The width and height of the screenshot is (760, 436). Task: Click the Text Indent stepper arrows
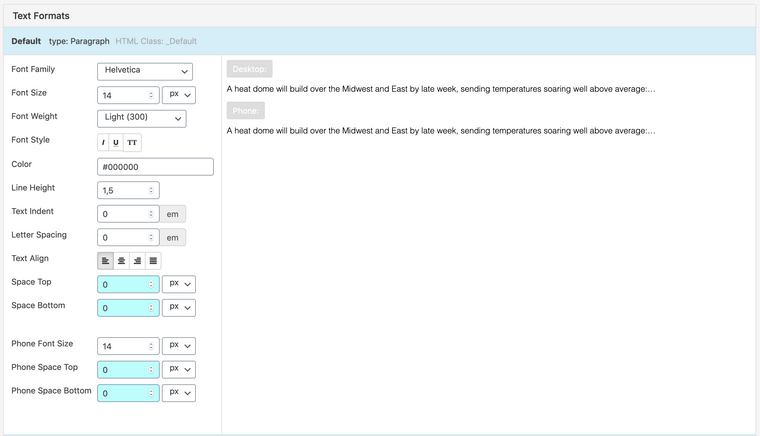pyautogui.click(x=152, y=214)
